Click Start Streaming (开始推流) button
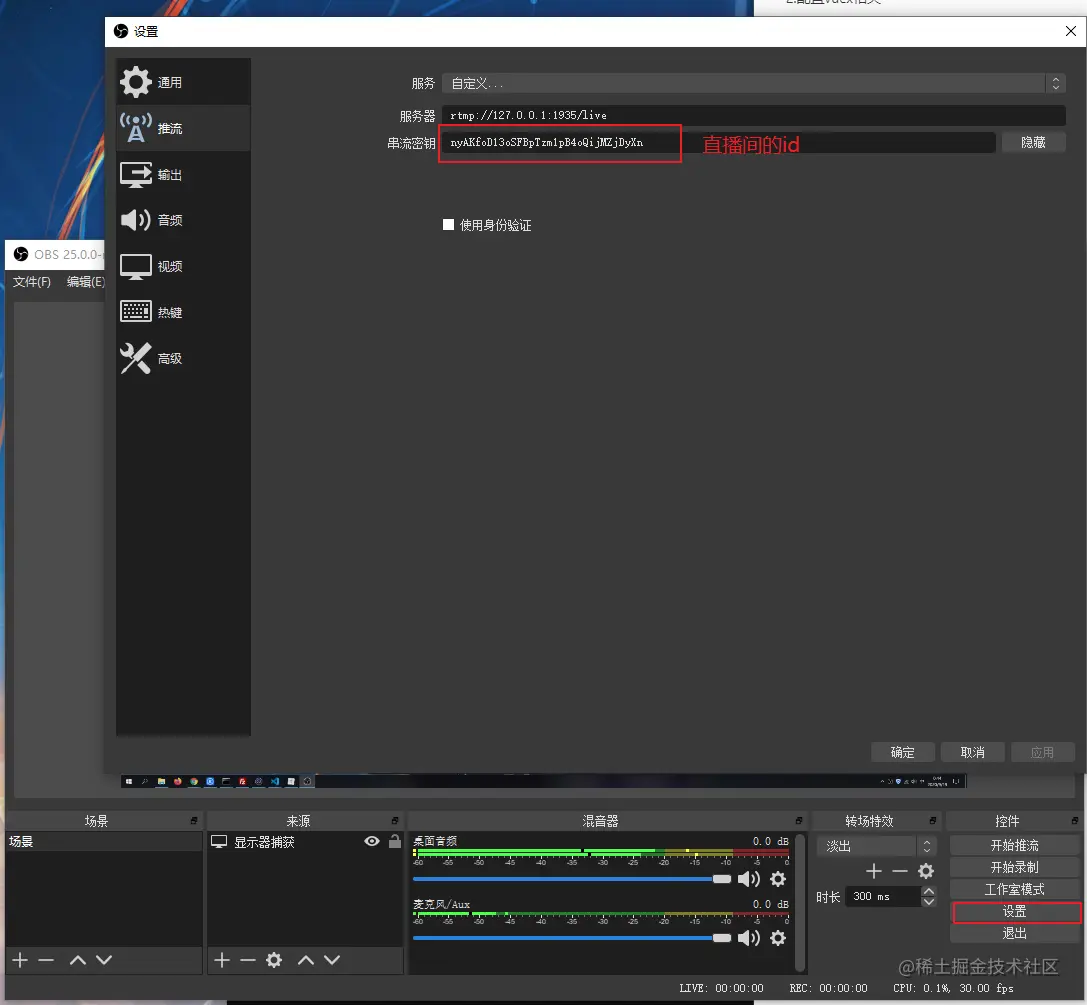This screenshot has height=1005, width=1087. click(1015, 846)
